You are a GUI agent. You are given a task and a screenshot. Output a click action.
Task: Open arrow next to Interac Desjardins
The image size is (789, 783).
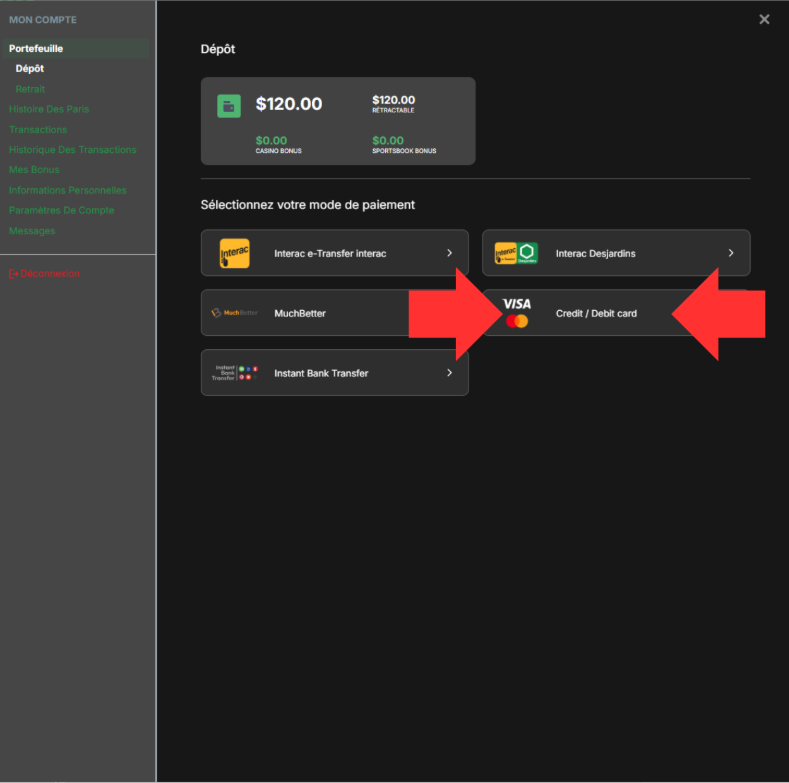coord(731,254)
